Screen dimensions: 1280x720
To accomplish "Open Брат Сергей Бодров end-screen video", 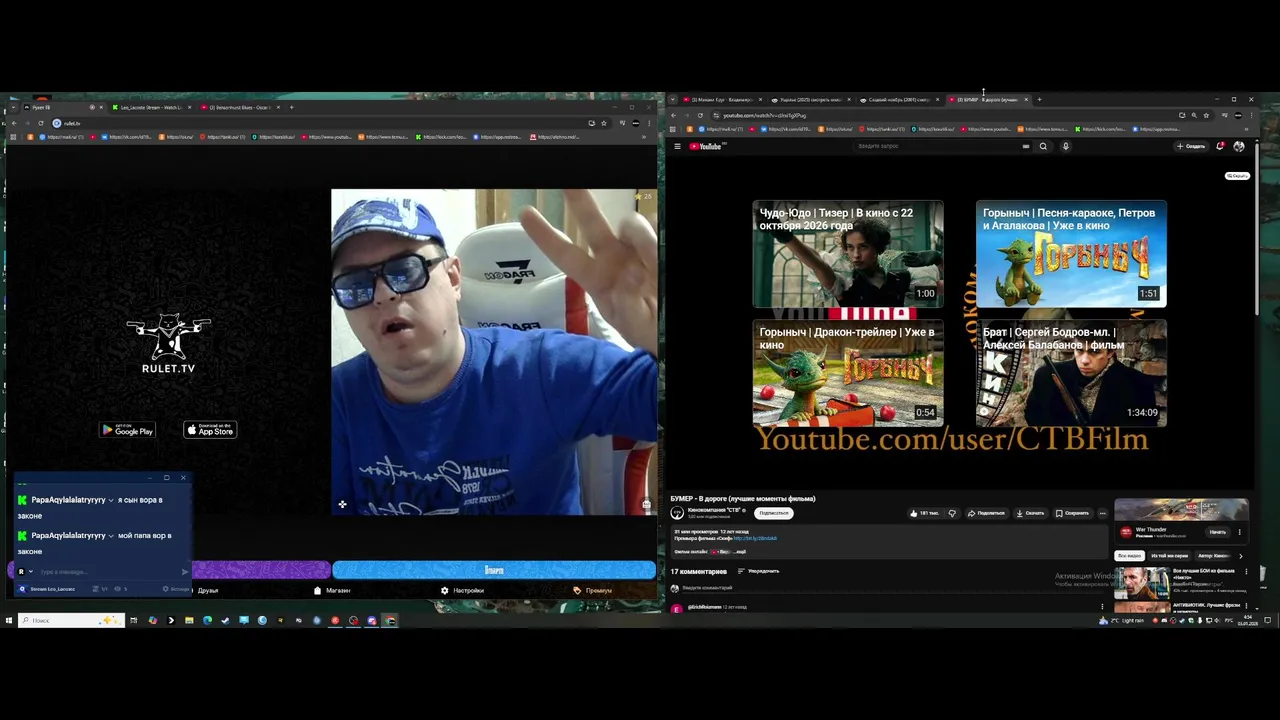I will [1071, 373].
